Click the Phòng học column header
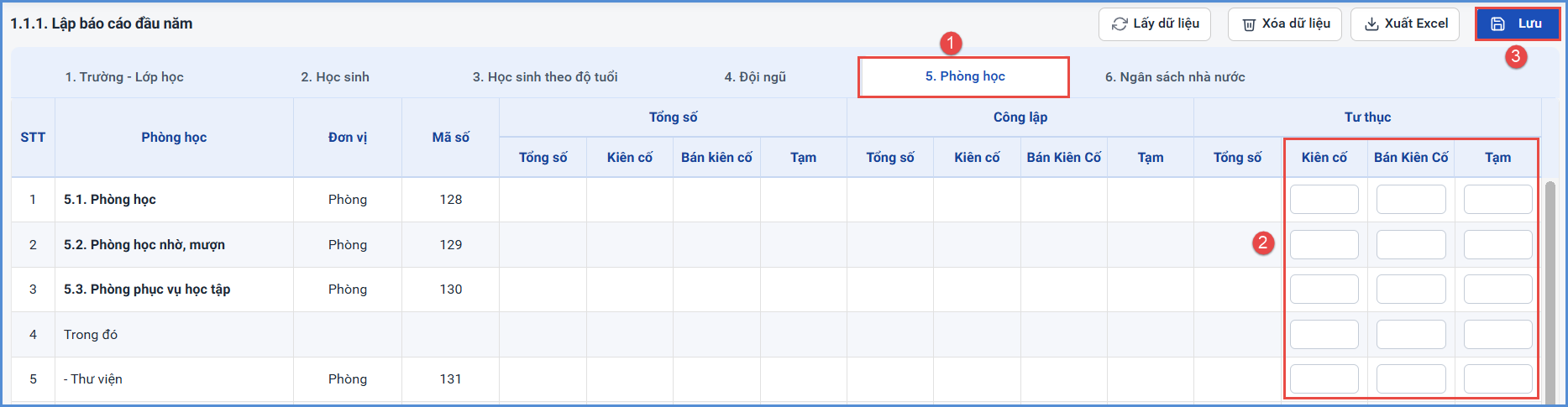The image size is (1568, 407). (174, 138)
